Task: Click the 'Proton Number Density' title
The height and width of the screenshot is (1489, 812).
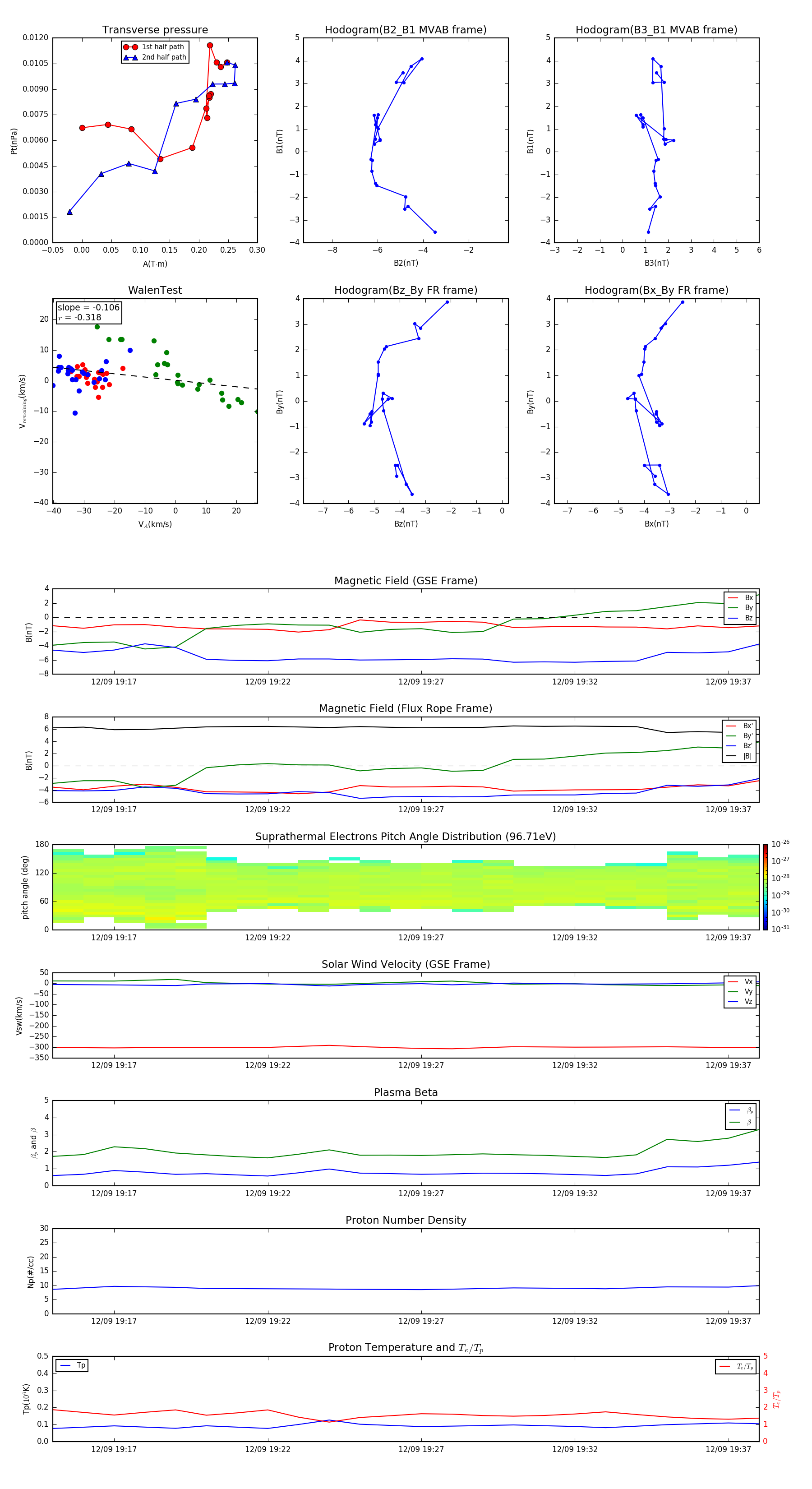Action: pyautogui.click(x=406, y=1220)
